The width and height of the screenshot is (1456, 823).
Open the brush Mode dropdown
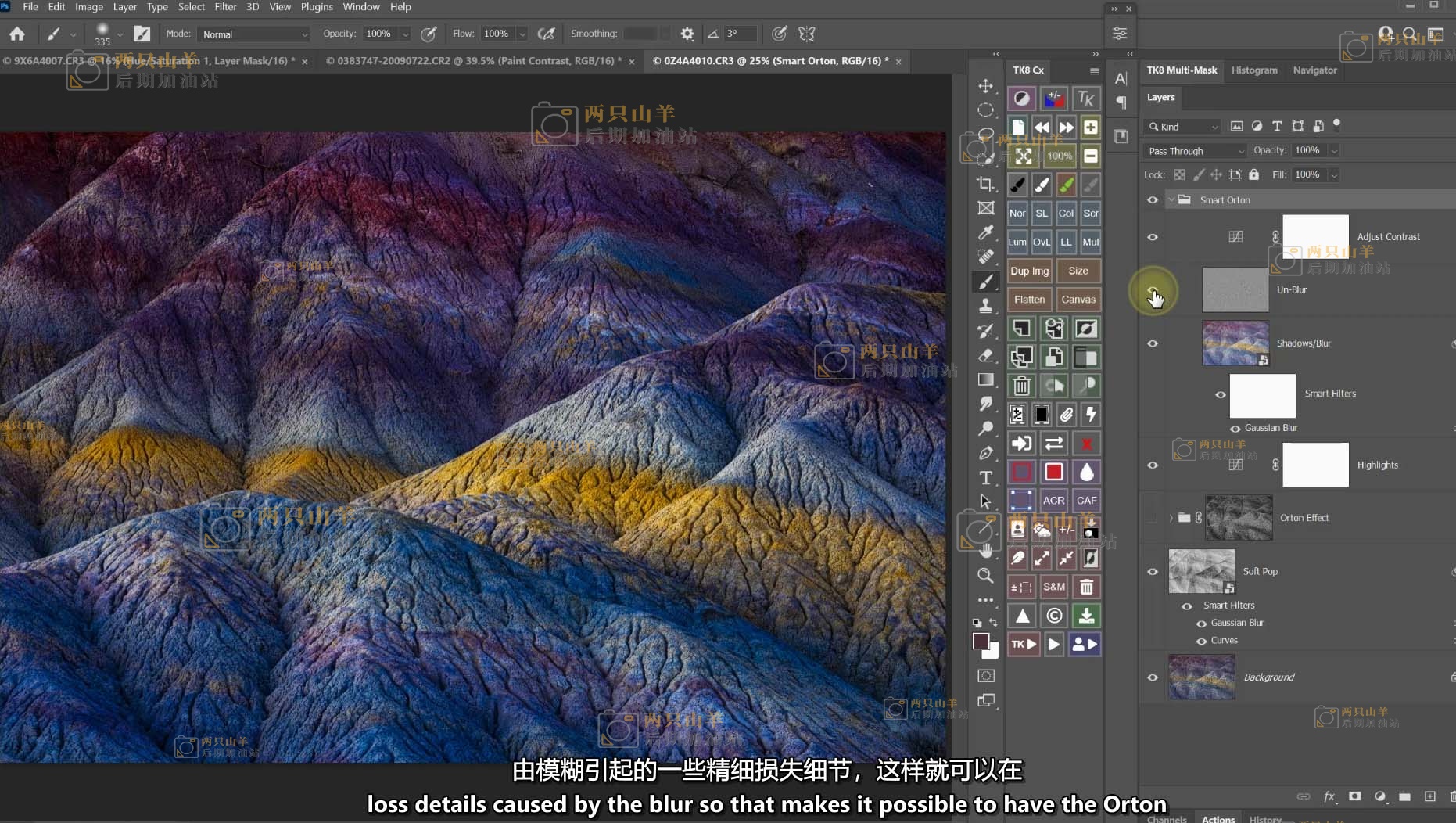254,34
